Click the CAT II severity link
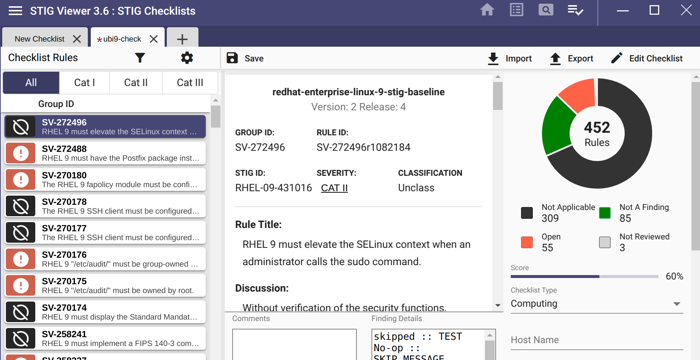700x360 pixels. (x=334, y=188)
